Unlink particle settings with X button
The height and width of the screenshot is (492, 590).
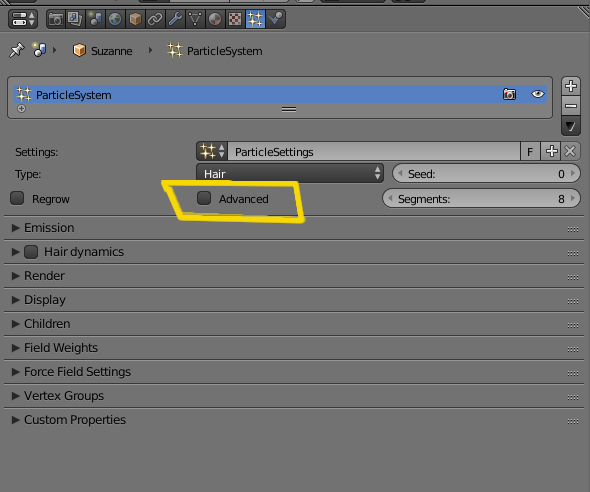570,152
